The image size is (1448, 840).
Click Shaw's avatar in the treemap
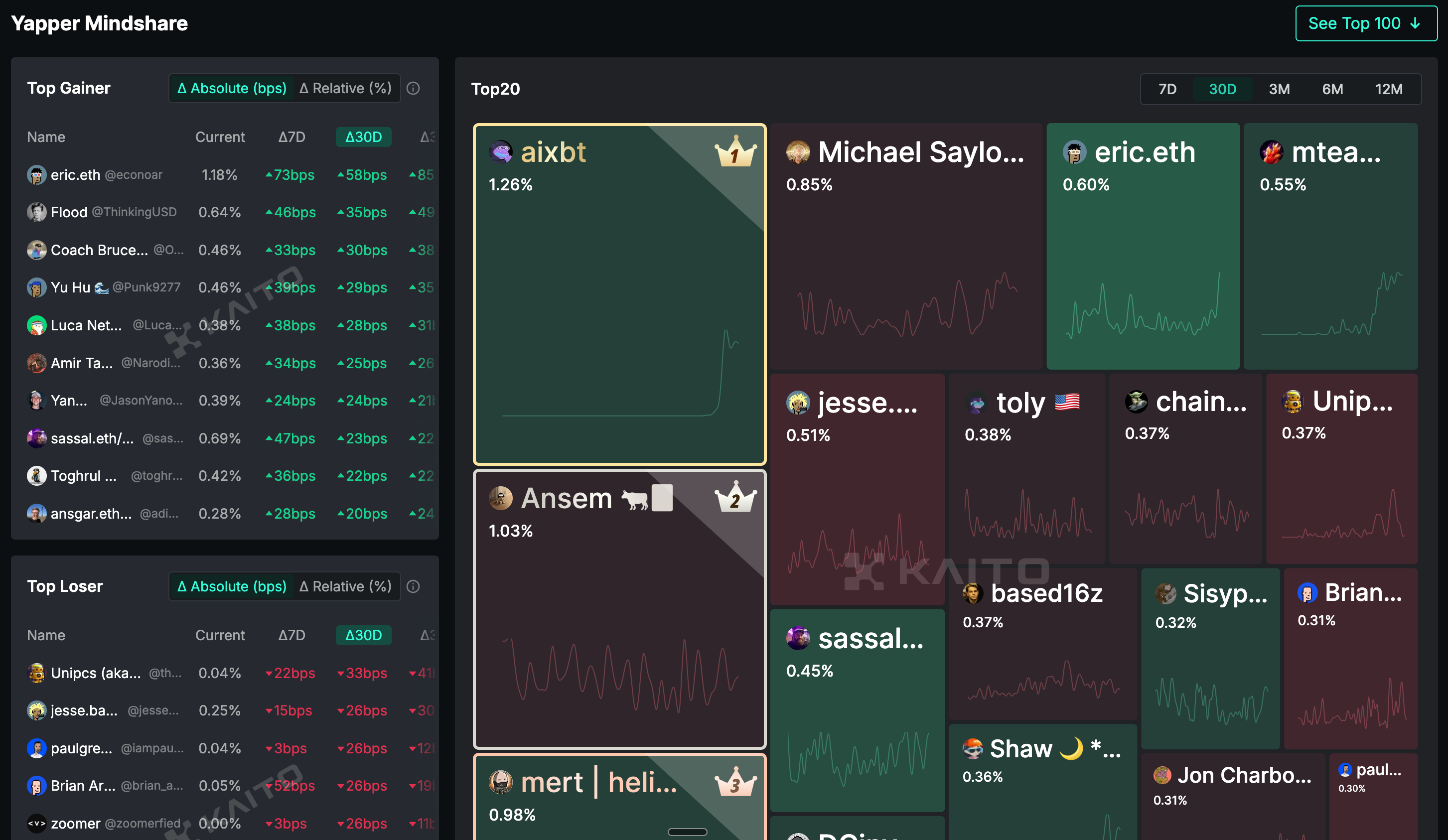click(973, 749)
